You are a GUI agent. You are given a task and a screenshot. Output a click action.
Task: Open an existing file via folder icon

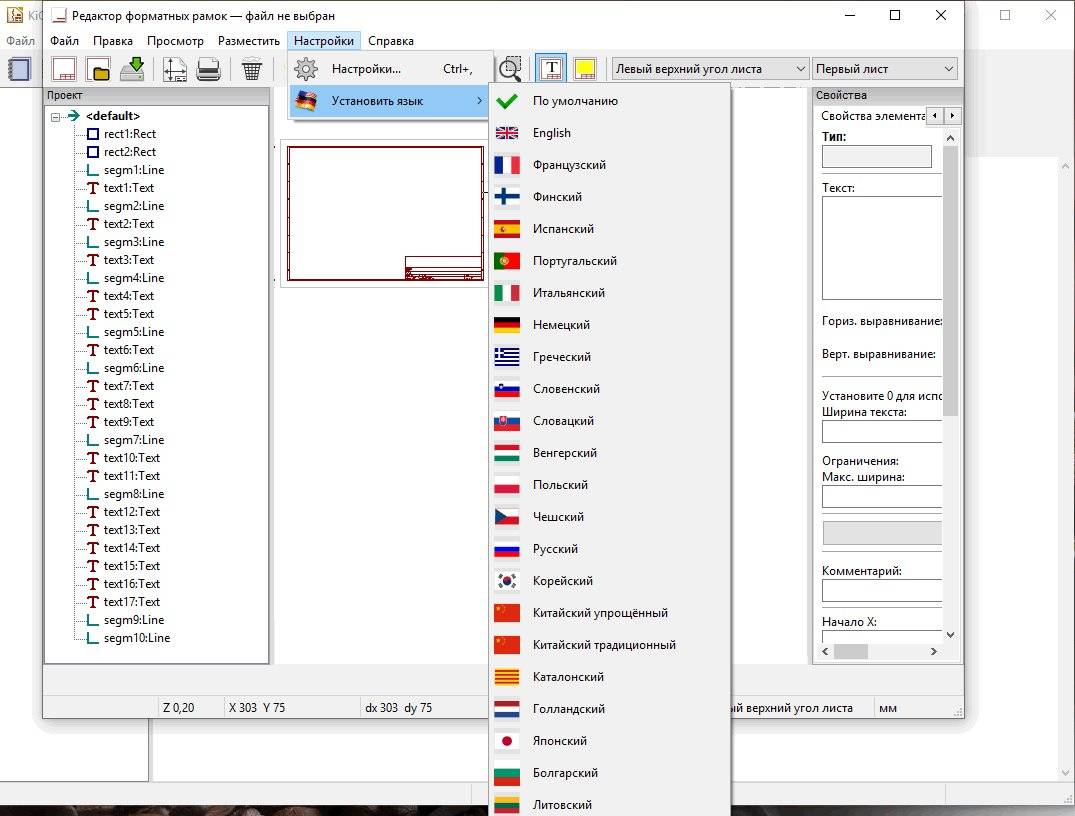pos(98,69)
